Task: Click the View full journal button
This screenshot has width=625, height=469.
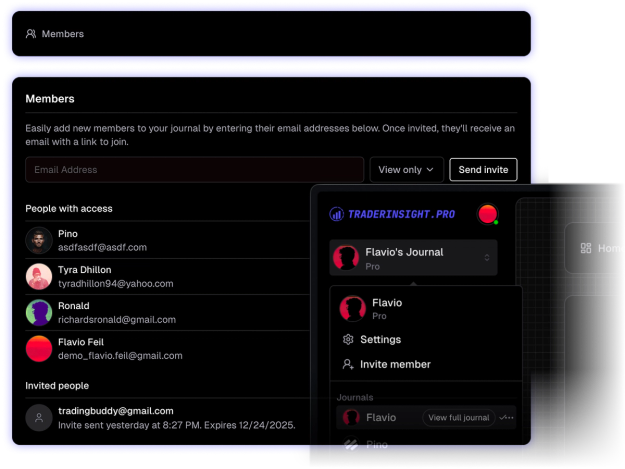Action: click(459, 418)
